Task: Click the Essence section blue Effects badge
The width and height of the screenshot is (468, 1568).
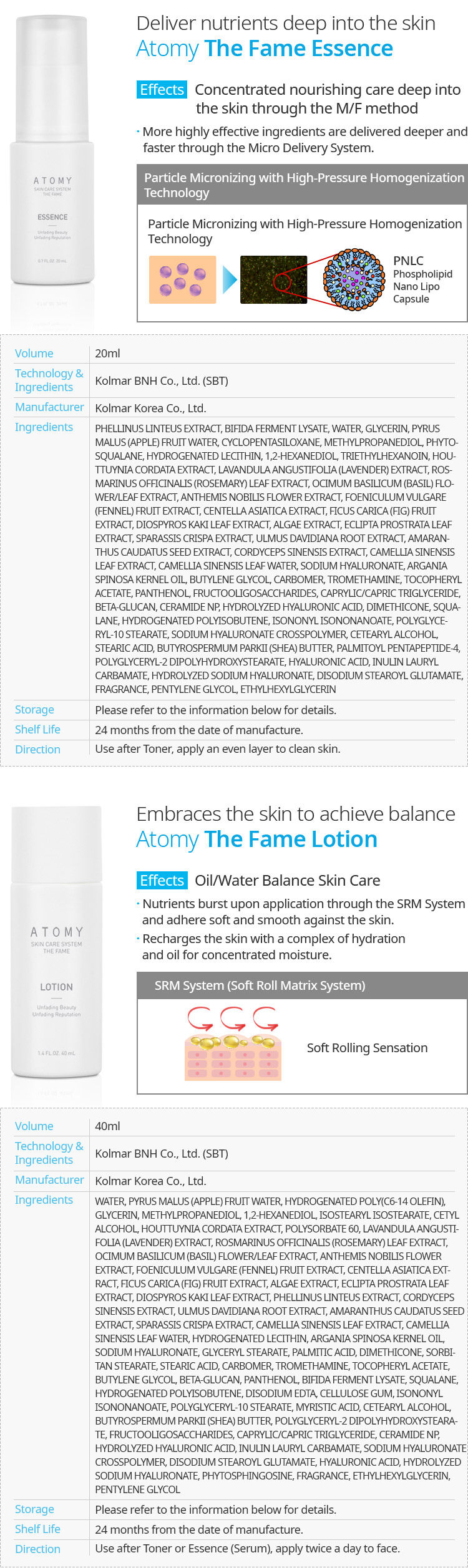Action: click(162, 90)
